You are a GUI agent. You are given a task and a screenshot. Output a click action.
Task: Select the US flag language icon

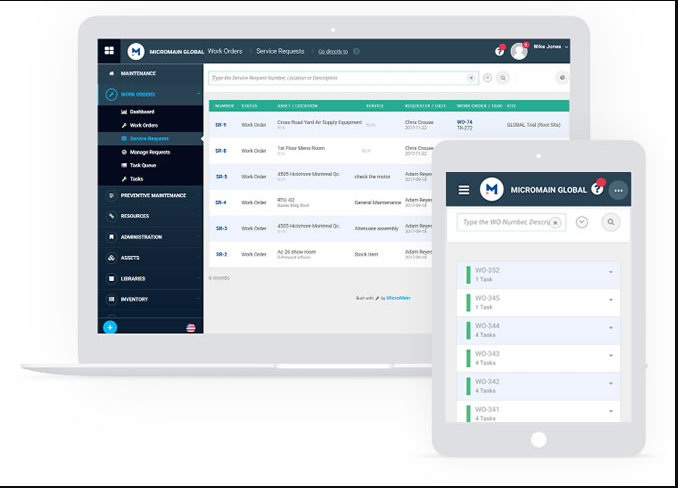pos(191,327)
